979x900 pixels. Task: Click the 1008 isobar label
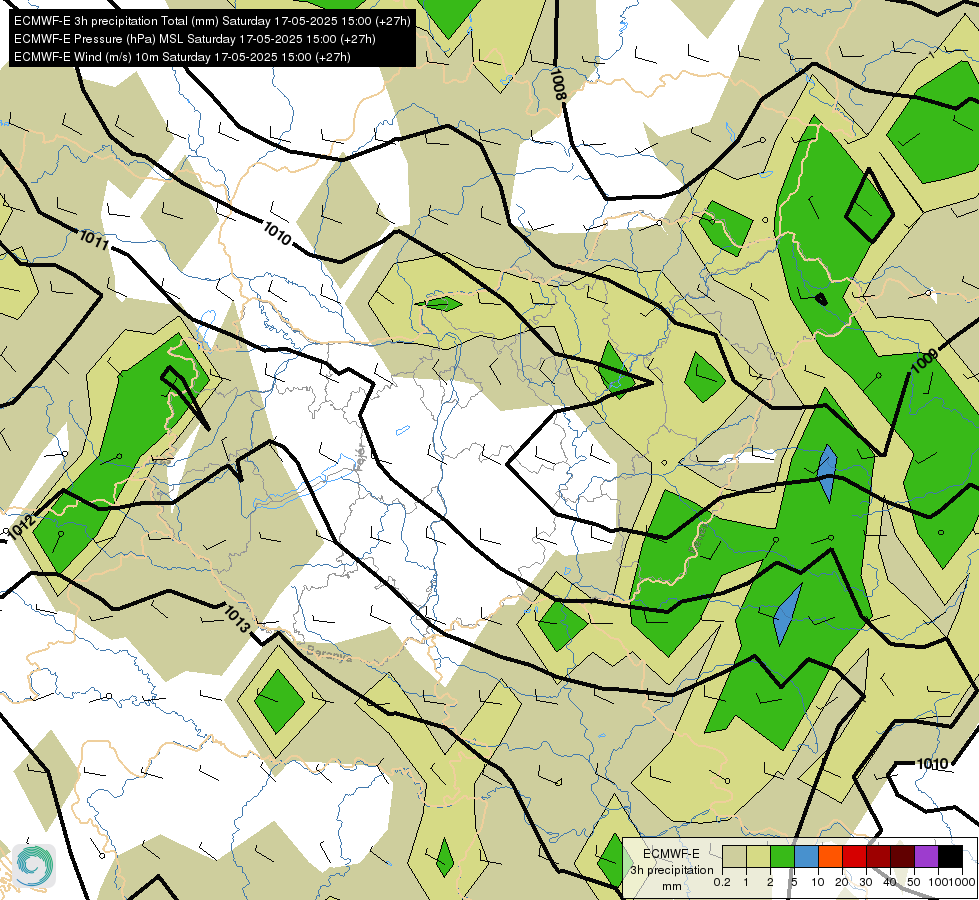tap(558, 84)
